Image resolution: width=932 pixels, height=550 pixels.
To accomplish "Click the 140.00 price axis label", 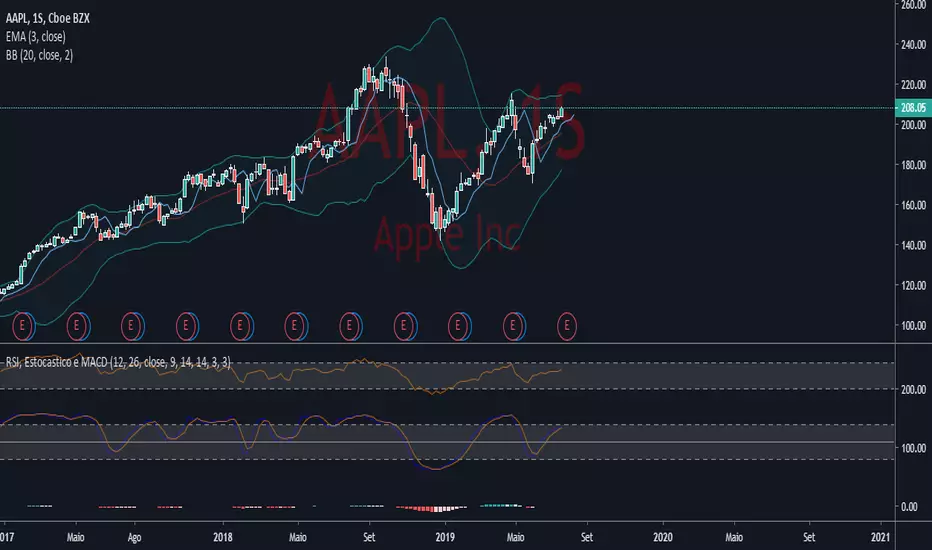I will click(x=913, y=246).
